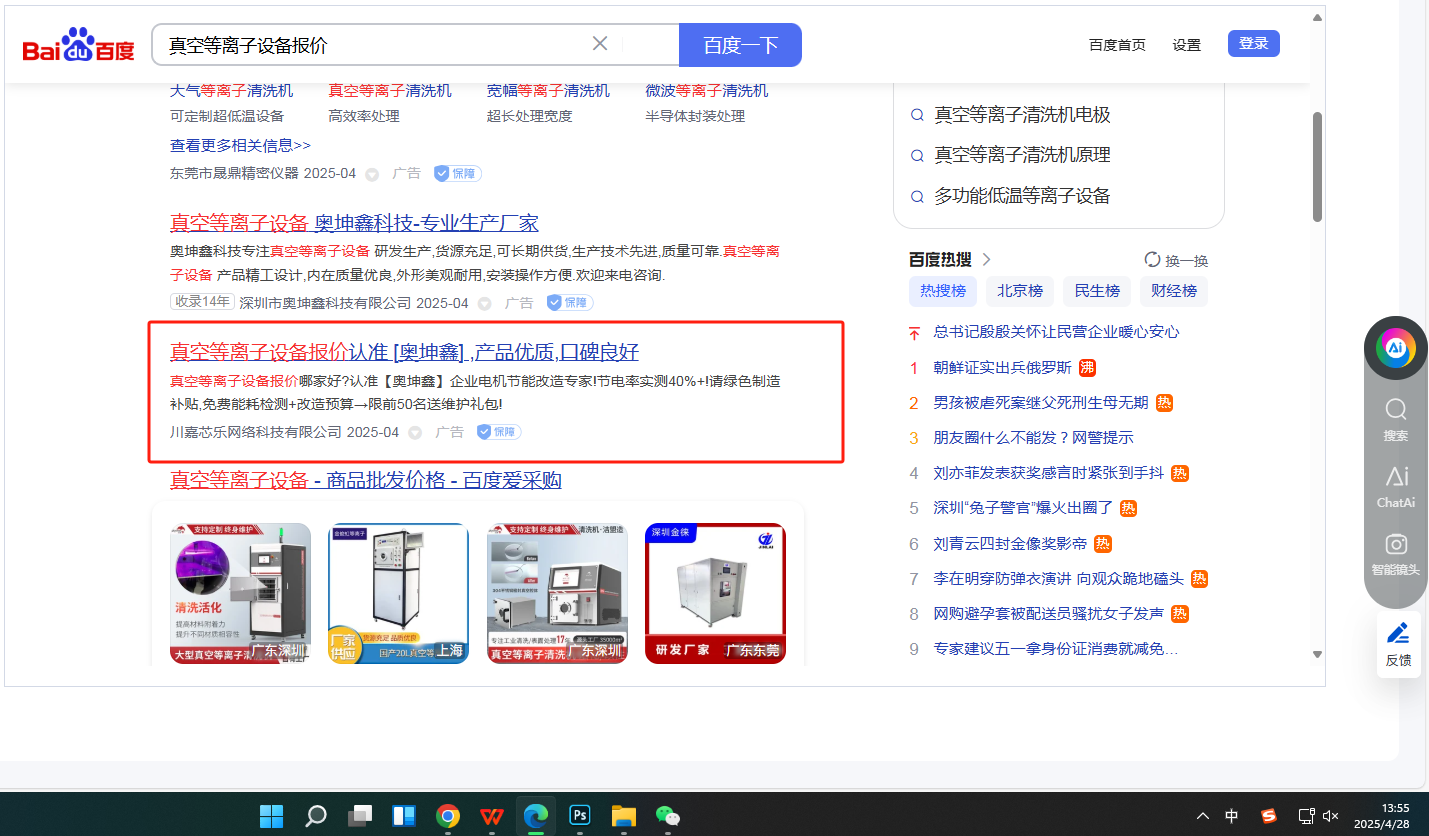Open hot item 网购避孕套被配送员骚扰女子发声

(x=1048, y=614)
